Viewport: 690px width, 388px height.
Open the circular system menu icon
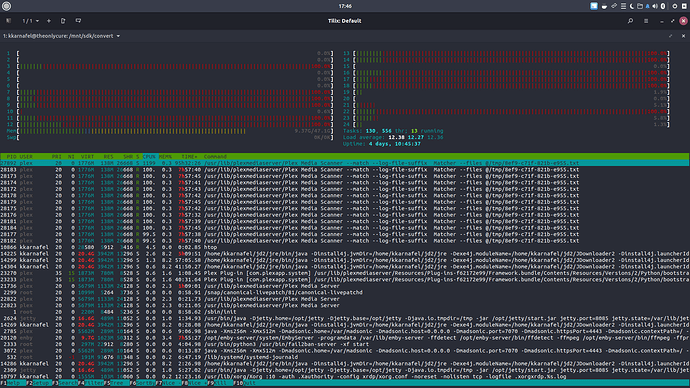click(675, 6)
